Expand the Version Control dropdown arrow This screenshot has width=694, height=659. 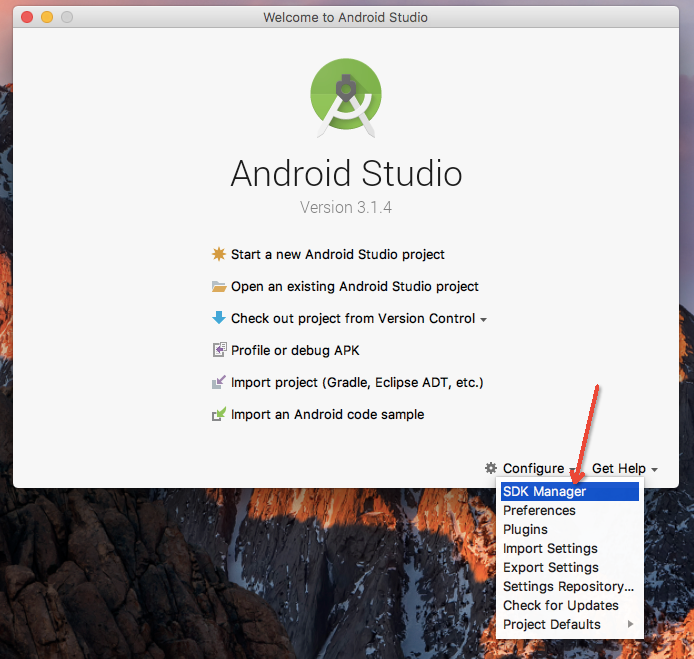click(483, 320)
